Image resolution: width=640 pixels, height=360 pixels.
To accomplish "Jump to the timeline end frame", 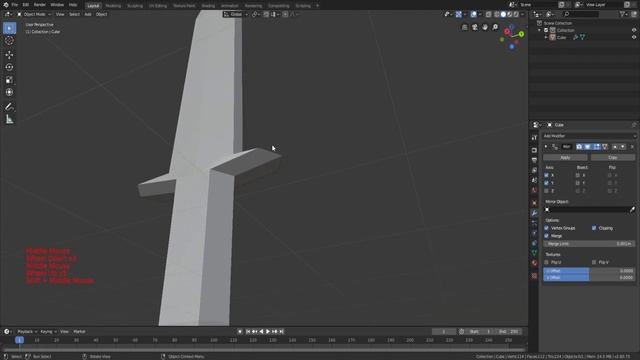I will 281,332.
